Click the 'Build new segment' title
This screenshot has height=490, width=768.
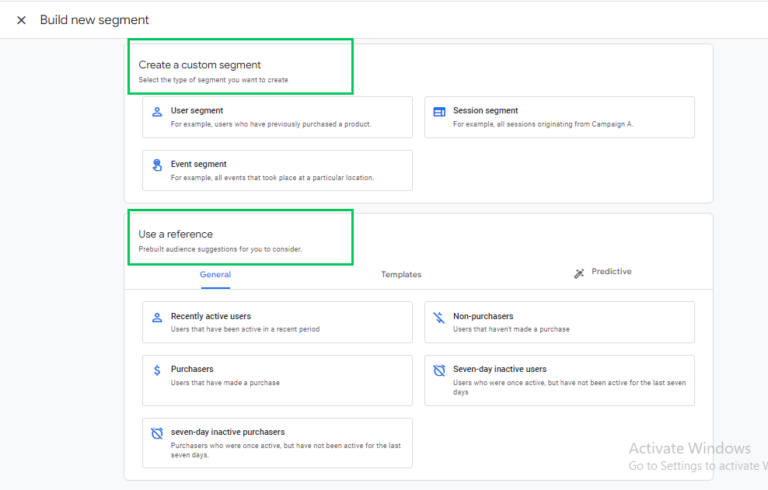pos(94,20)
